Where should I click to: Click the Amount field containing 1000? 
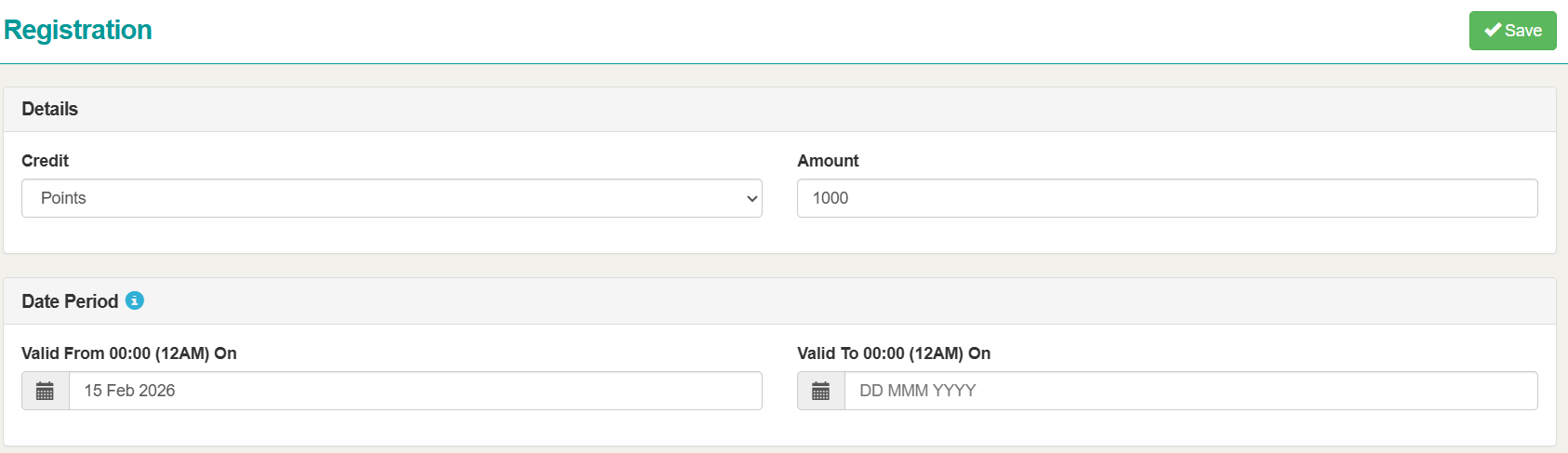tap(1166, 198)
